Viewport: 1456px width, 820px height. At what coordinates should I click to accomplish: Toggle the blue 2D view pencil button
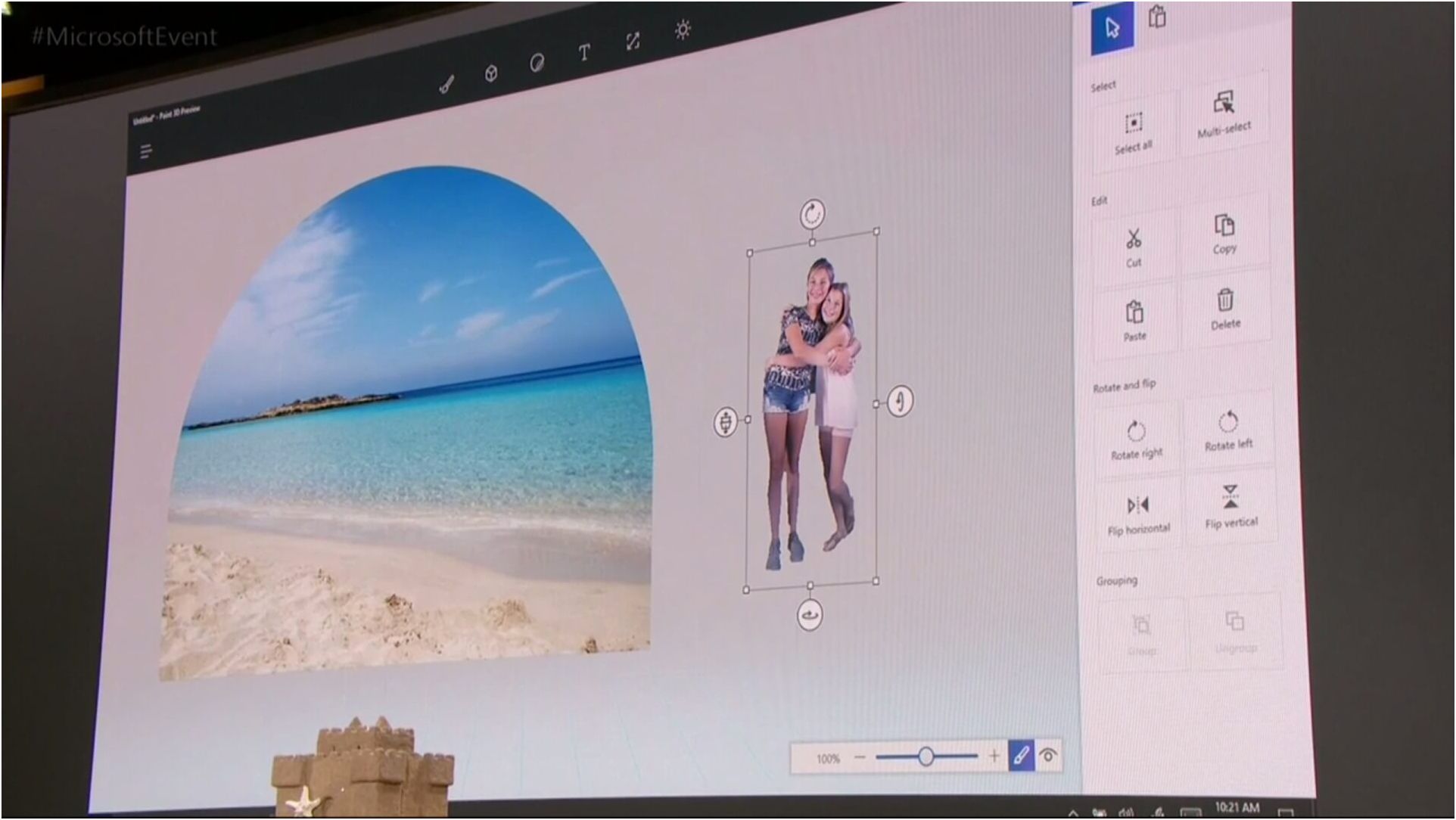pos(1021,755)
